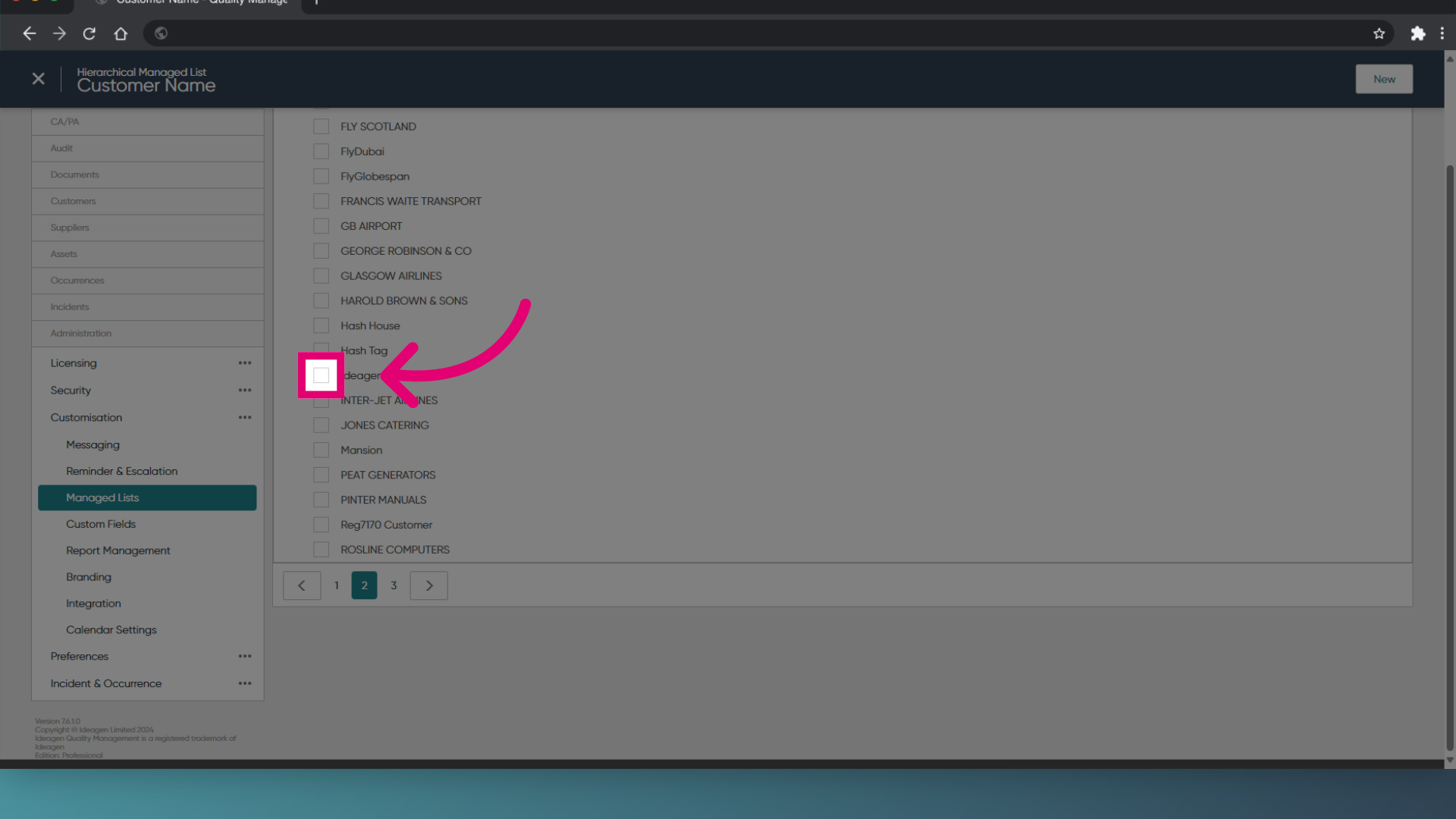Image resolution: width=1456 pixels, height=819 pixels.
Task: Open the Administration section
Action: tap(148, 334)
